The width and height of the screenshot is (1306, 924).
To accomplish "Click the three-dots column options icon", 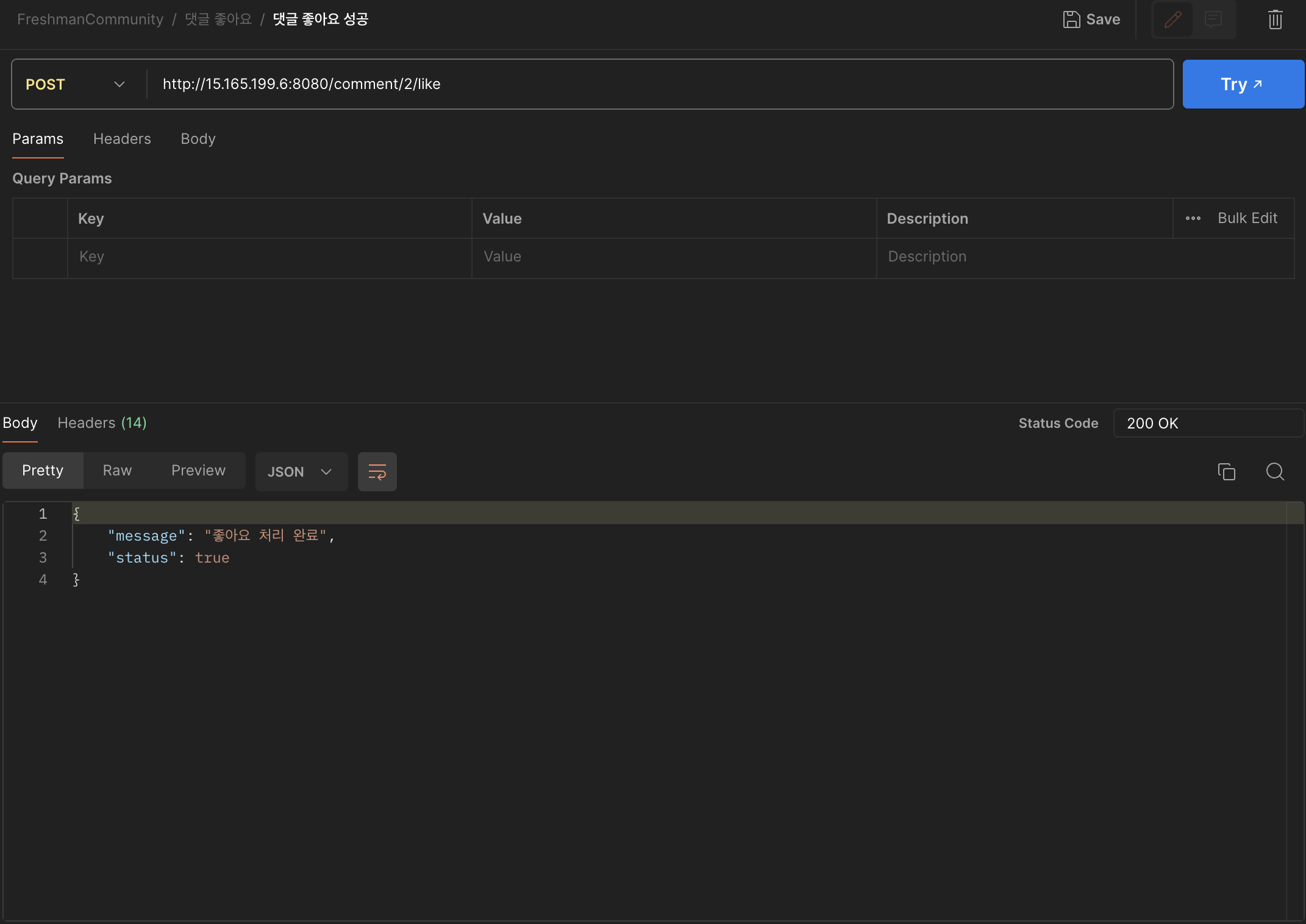I will click(x=1193, y=218).
